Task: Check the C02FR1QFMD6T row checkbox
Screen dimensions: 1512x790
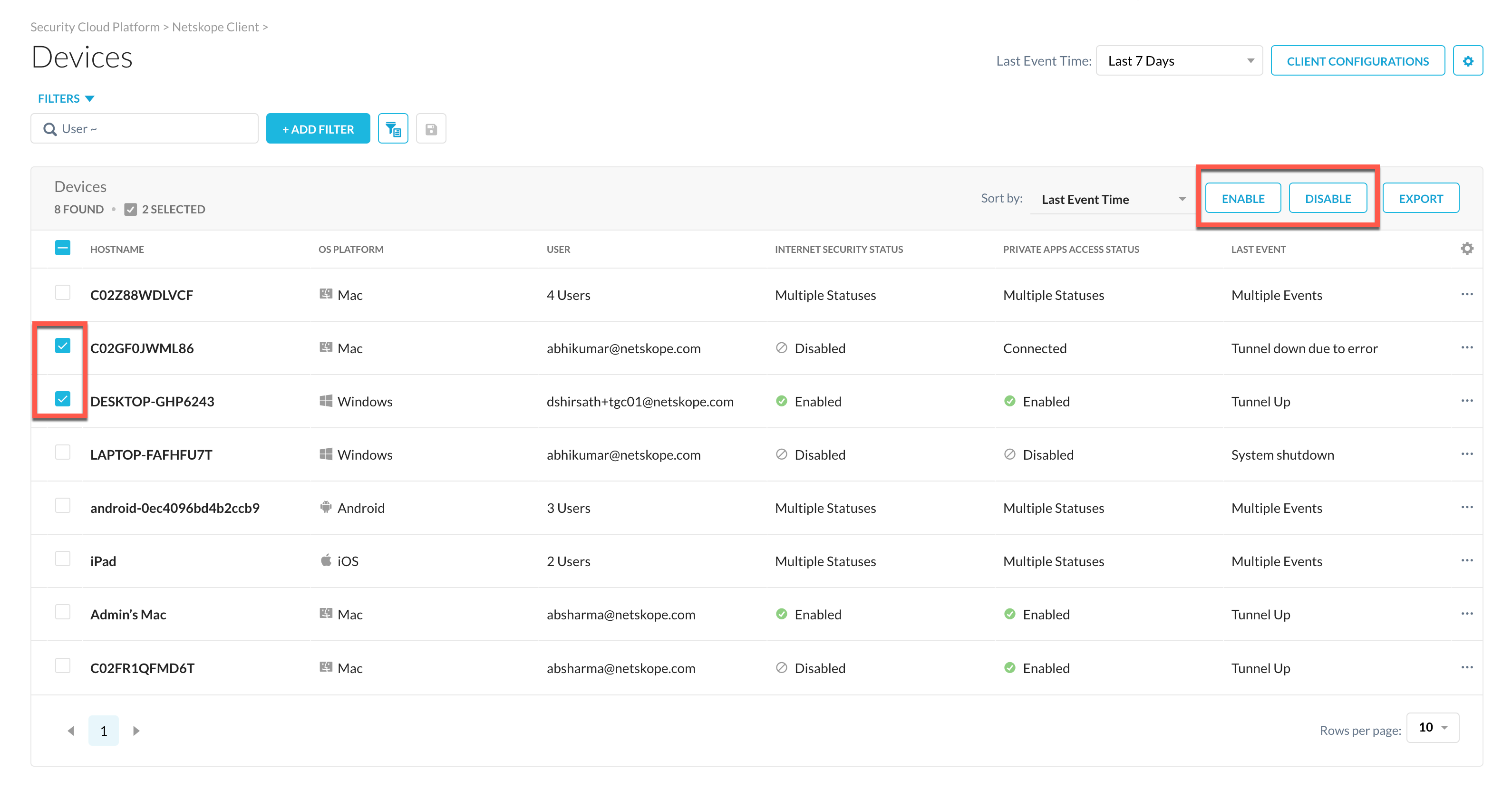Action: tap(63, 665)
